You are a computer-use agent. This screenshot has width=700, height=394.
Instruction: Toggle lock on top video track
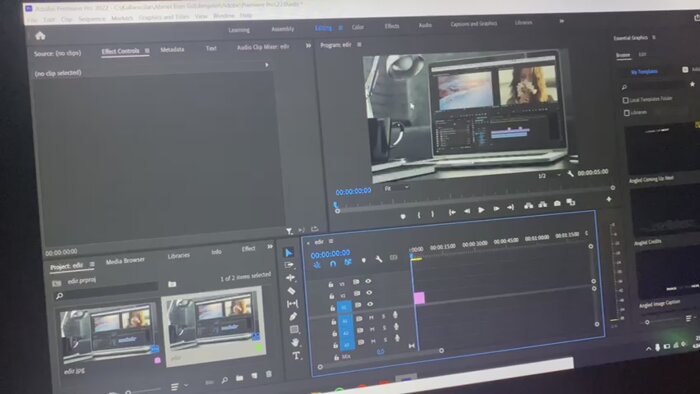point(331,284)
